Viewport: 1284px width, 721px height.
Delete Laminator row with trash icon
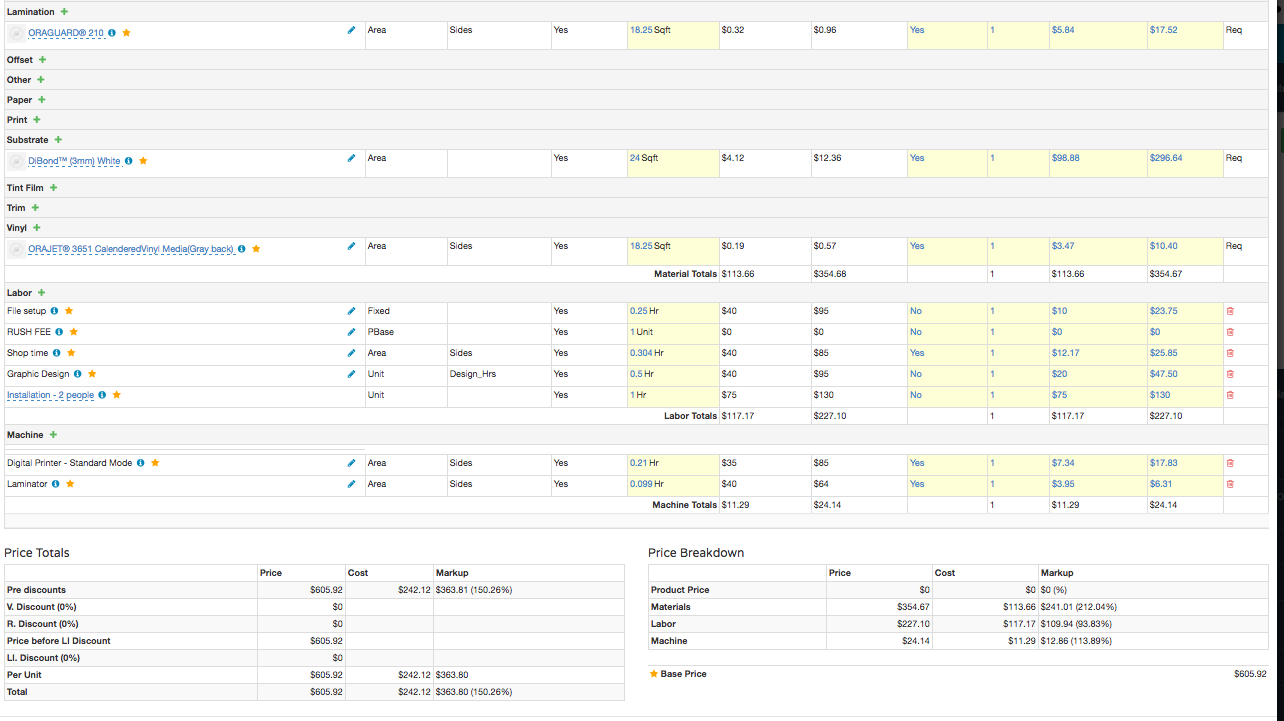tap(1230, 485)
